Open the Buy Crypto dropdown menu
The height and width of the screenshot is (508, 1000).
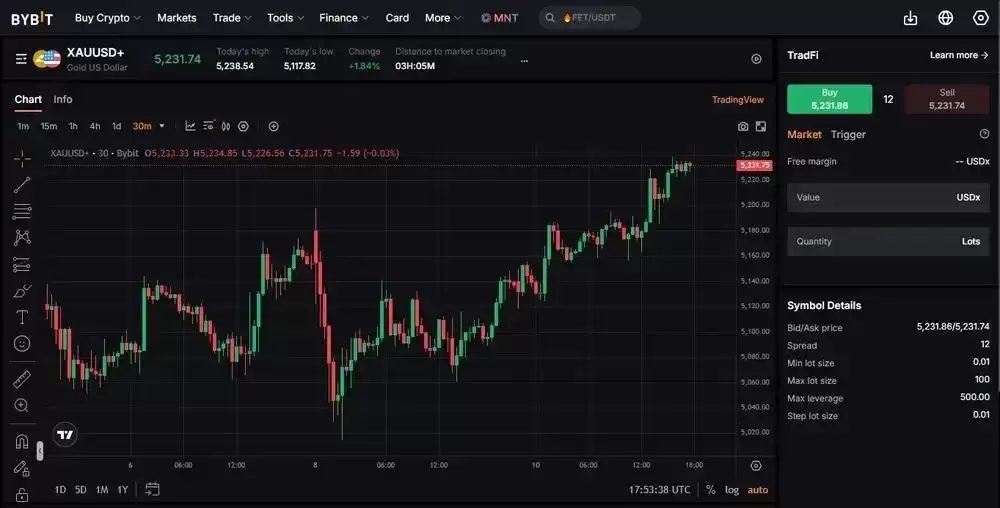(x=108, y=18)
